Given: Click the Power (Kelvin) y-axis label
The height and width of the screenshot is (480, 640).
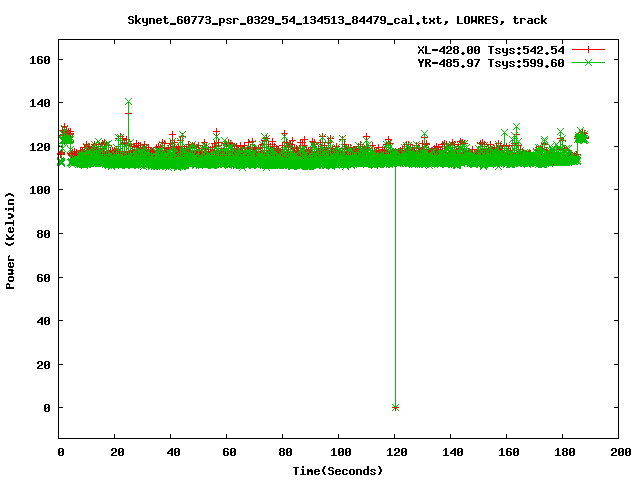Looking at the screenshot, I should [10, 240].
